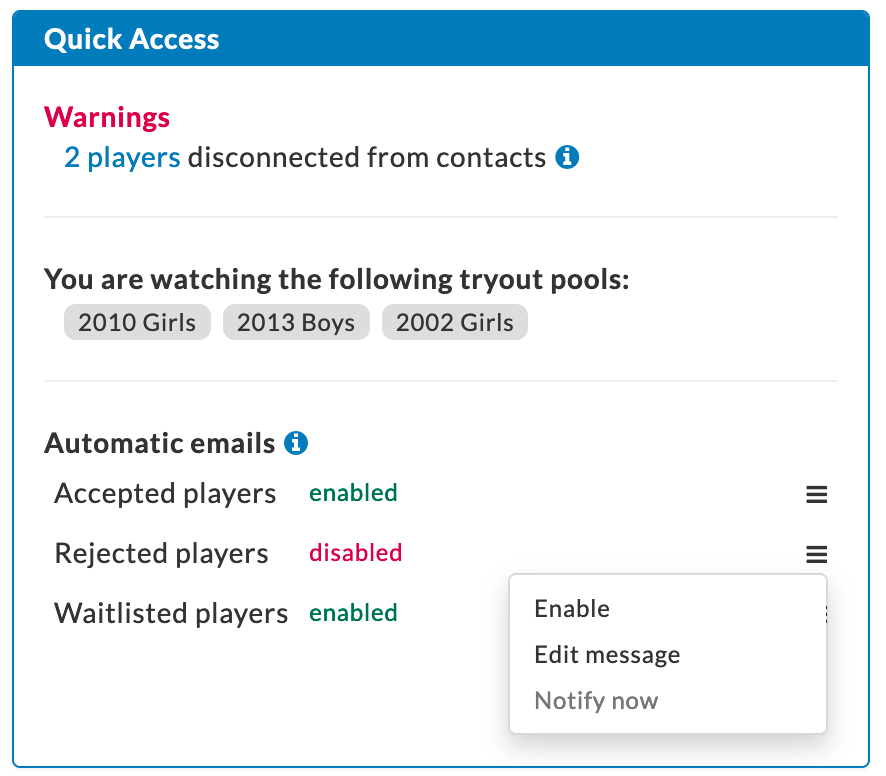The image size is (886, 776).
Task: Select the 2013 Boys tryout pool tag
Action: tap(296, 322)
